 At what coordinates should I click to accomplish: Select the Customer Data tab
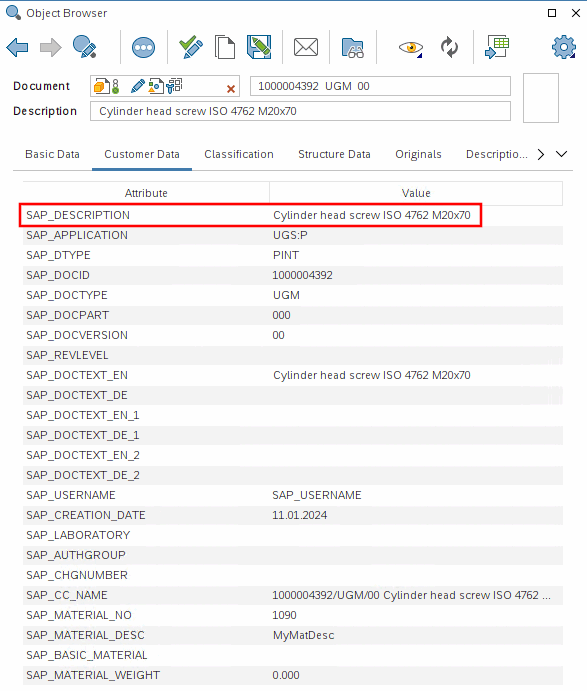coord(142,154)
